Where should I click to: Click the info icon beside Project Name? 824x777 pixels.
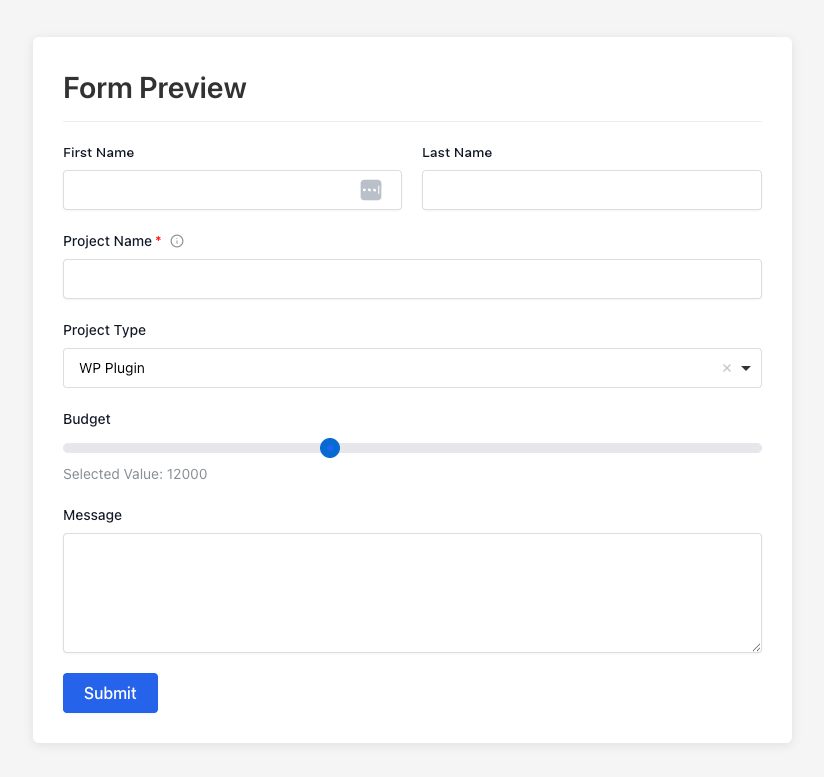[x=177, y=241]
